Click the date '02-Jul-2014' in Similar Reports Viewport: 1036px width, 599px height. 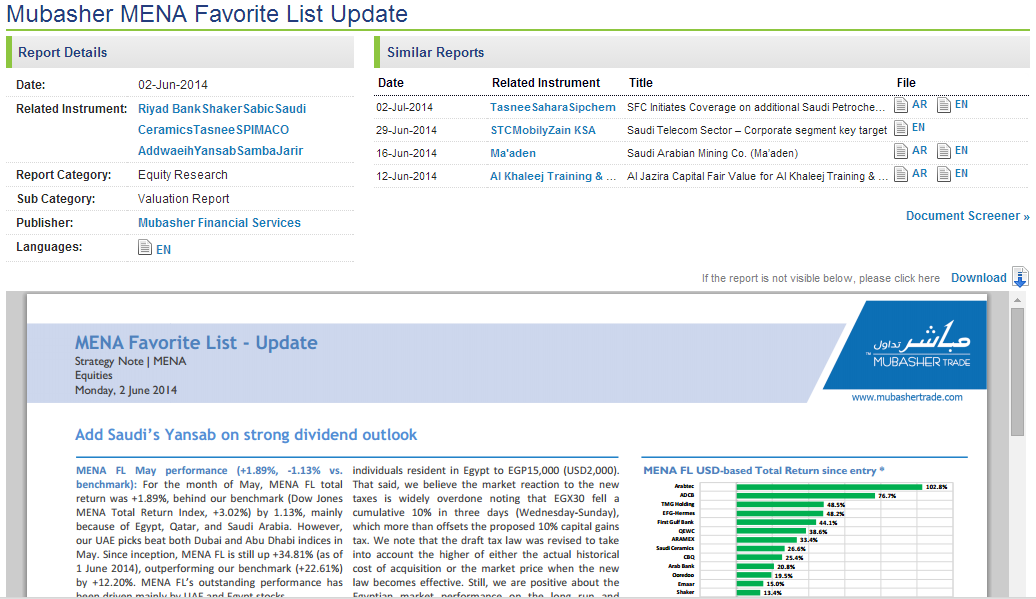(404, 107)
